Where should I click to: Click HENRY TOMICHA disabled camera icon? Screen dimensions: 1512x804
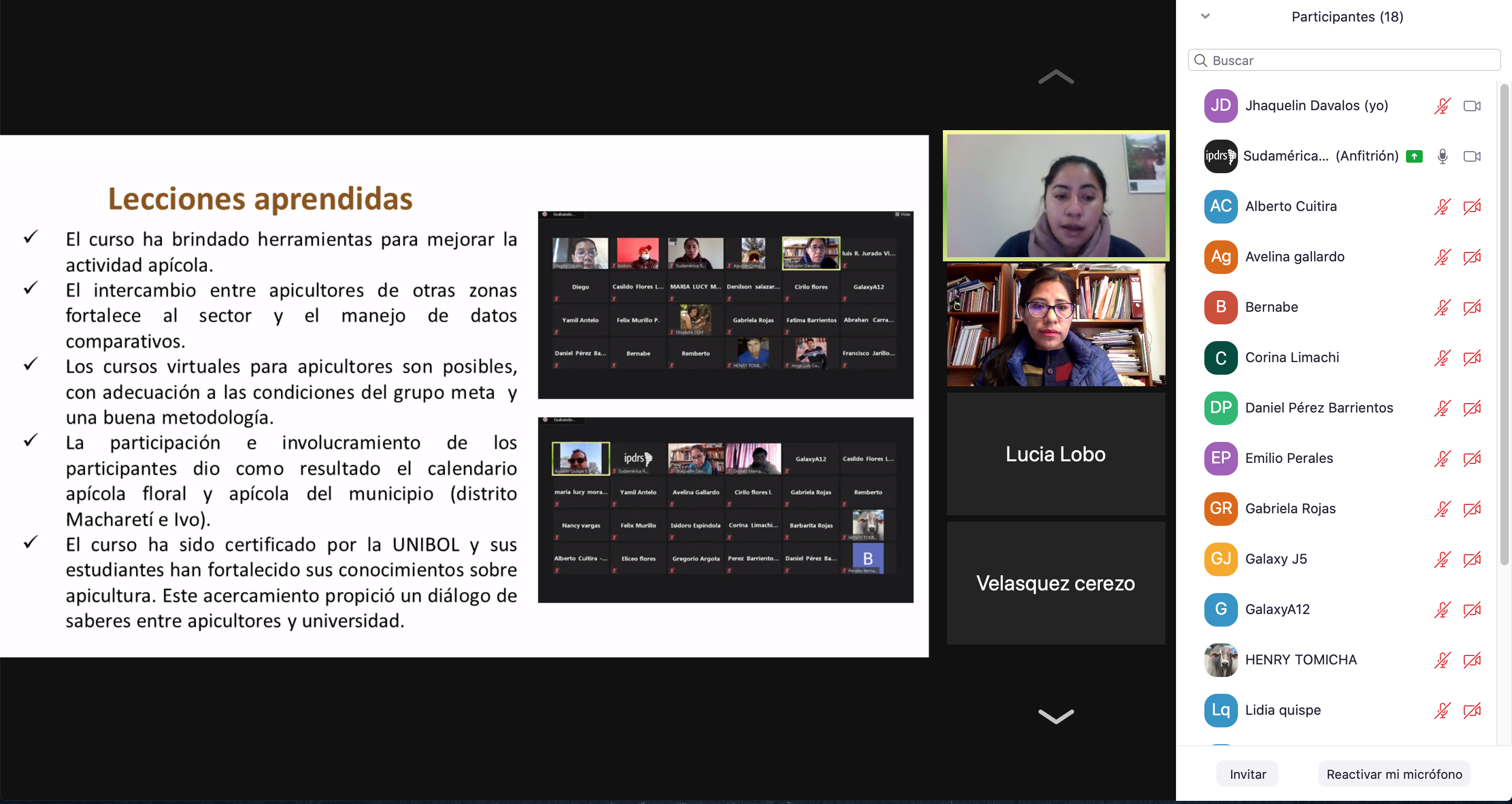(x=1472, y=660)
